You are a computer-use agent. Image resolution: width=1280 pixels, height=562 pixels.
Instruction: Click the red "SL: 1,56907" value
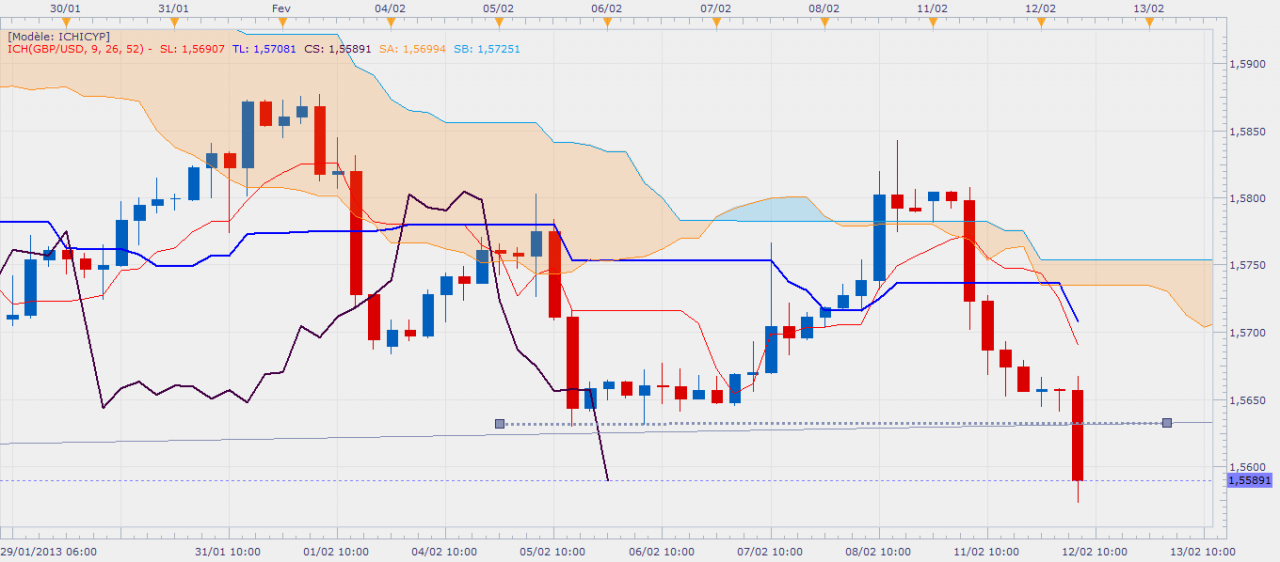[x=193, y=49]
